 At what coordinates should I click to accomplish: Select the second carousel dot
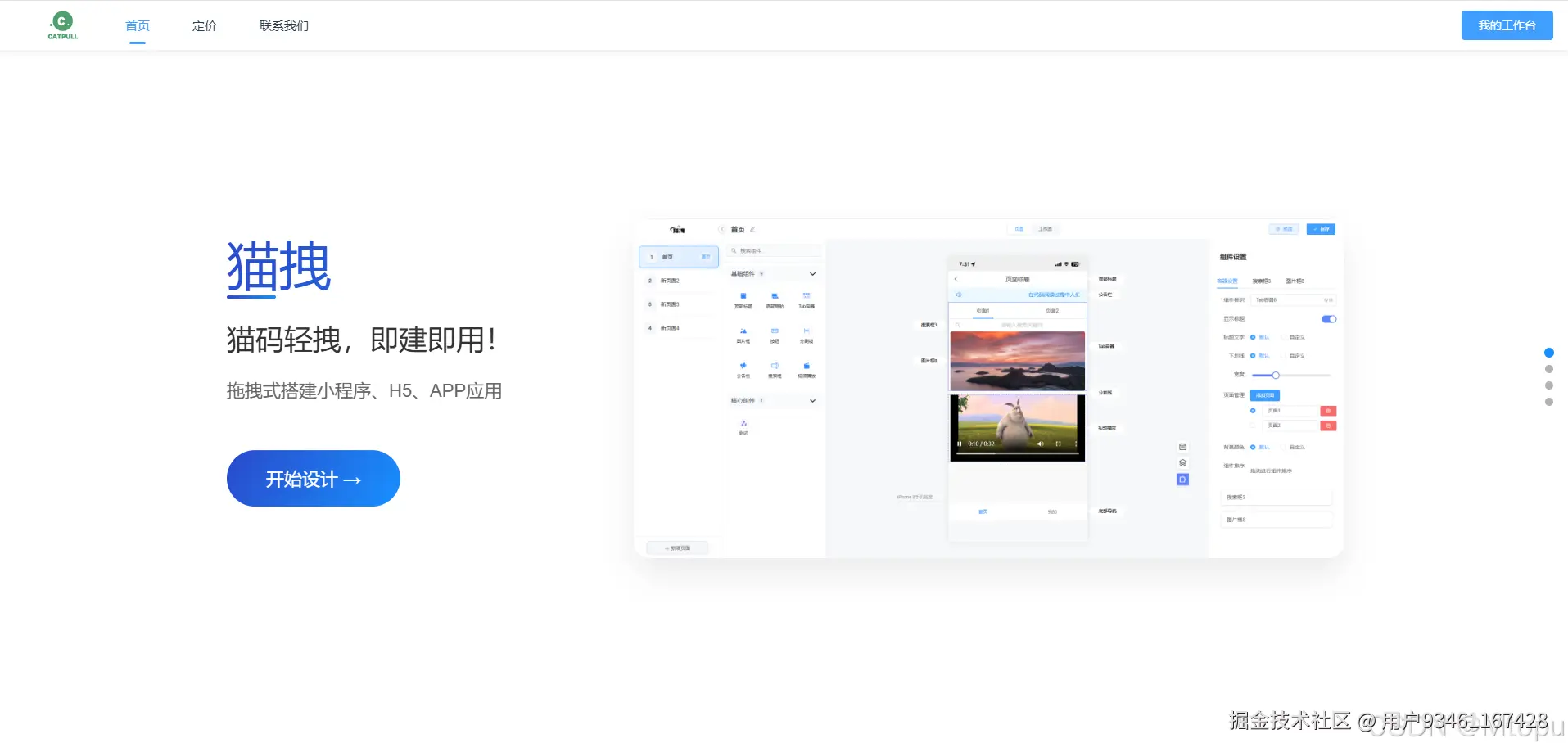click(x=1548, y=369)
